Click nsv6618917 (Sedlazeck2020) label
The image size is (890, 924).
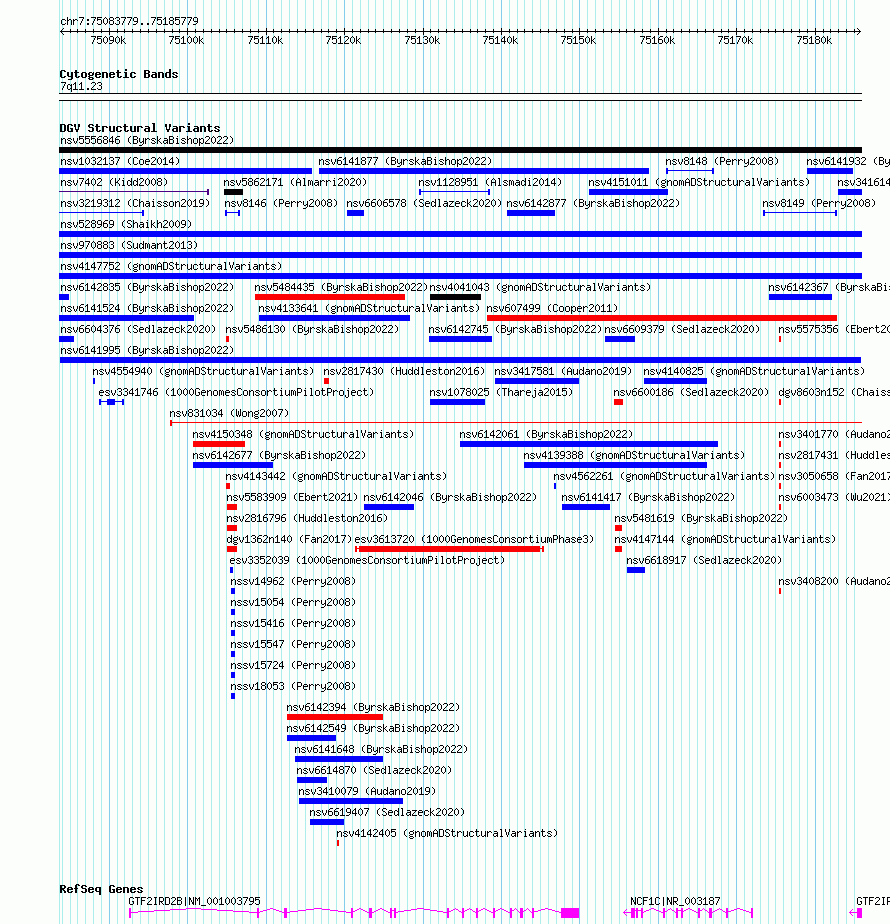[x=704, y=560]
